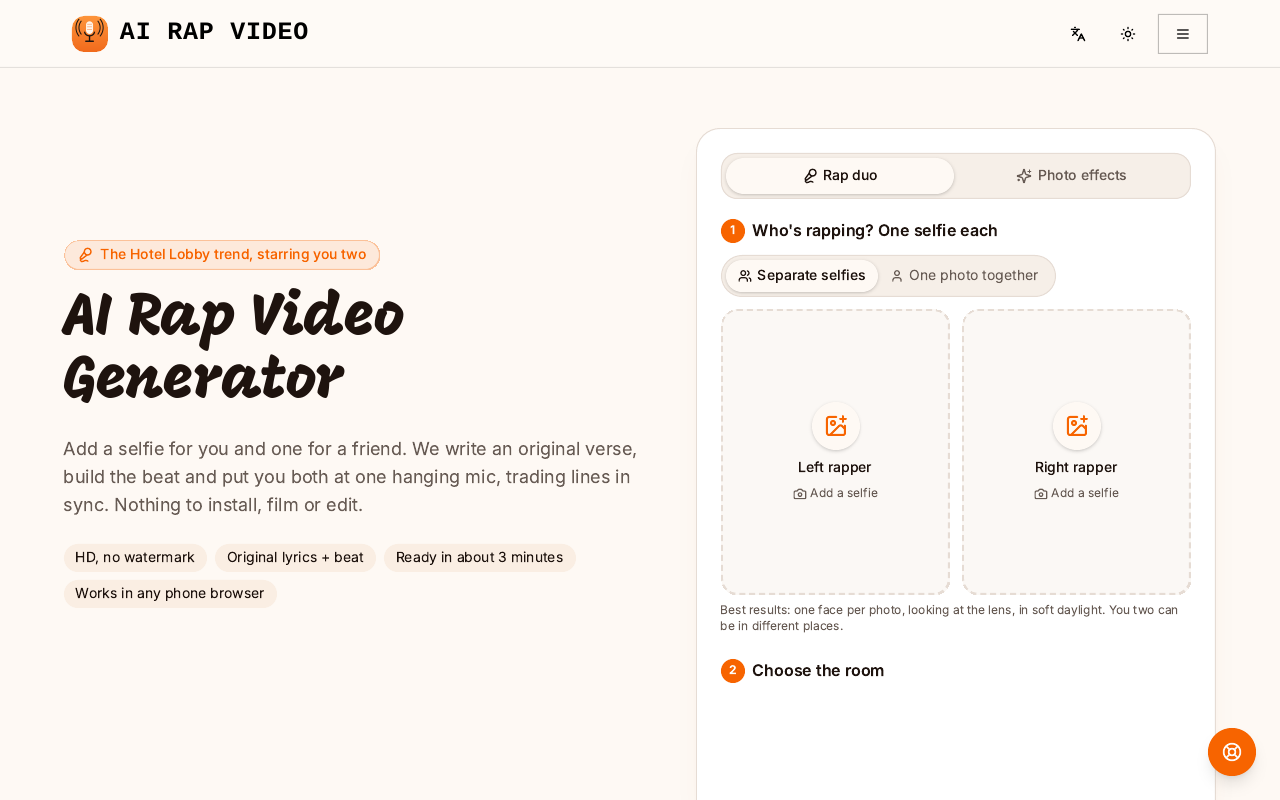1280x800 pixels.
Task: Click the Left rapper label
Action: coord(835,467)
